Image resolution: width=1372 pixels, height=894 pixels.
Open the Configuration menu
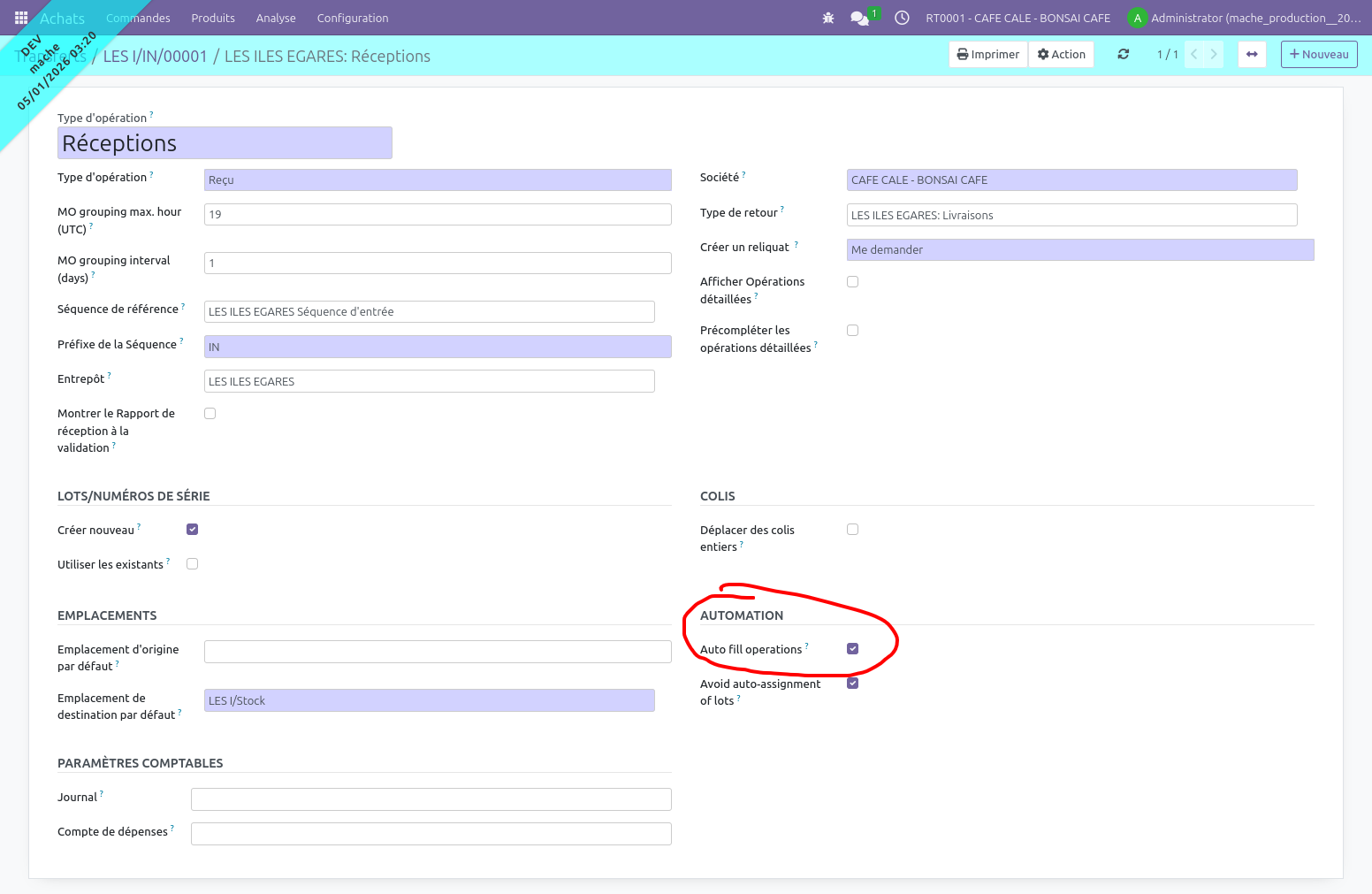pos(353,18)
